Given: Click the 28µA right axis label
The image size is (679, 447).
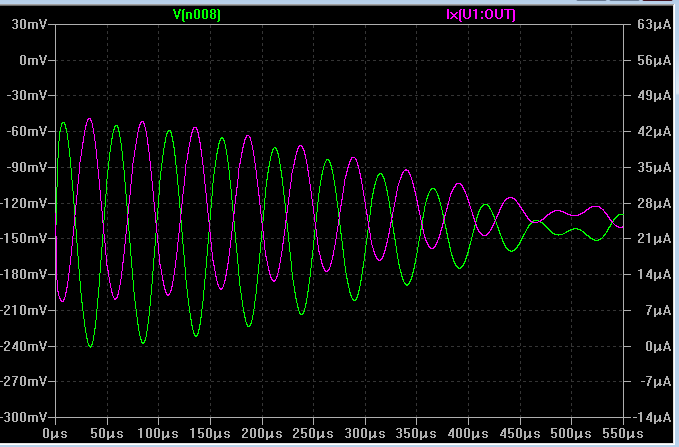Looking at the screenshot, I should coord(654,203).
